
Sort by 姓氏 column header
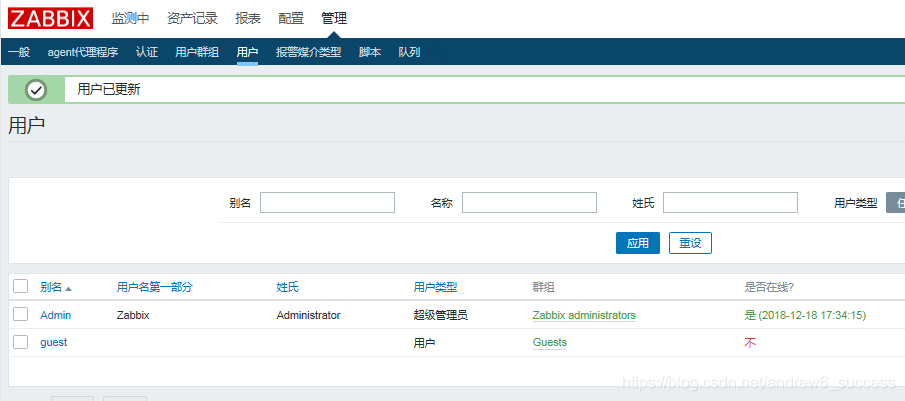pyautogui.click(x=287, y=287)
